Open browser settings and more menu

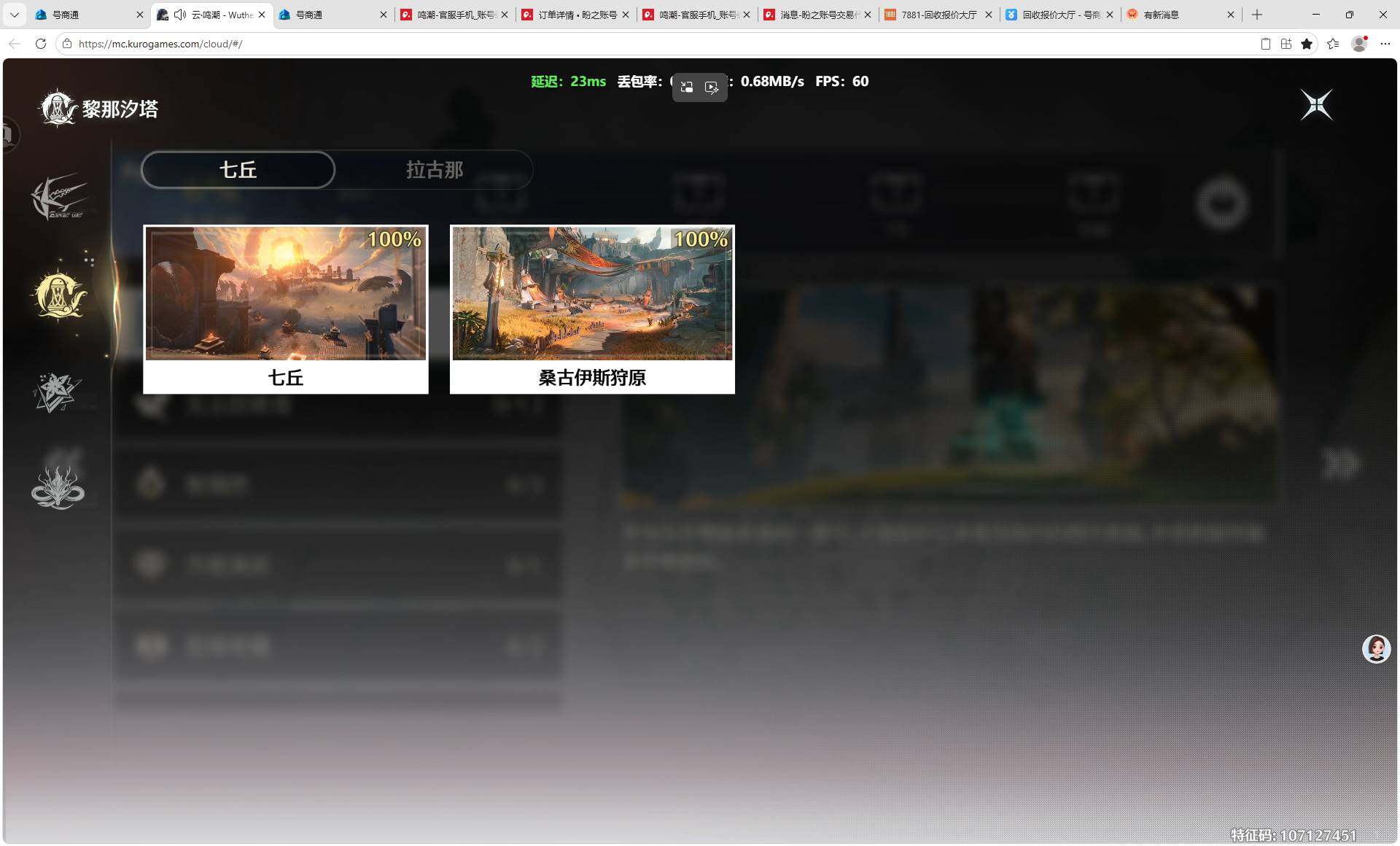[1385, 44]
